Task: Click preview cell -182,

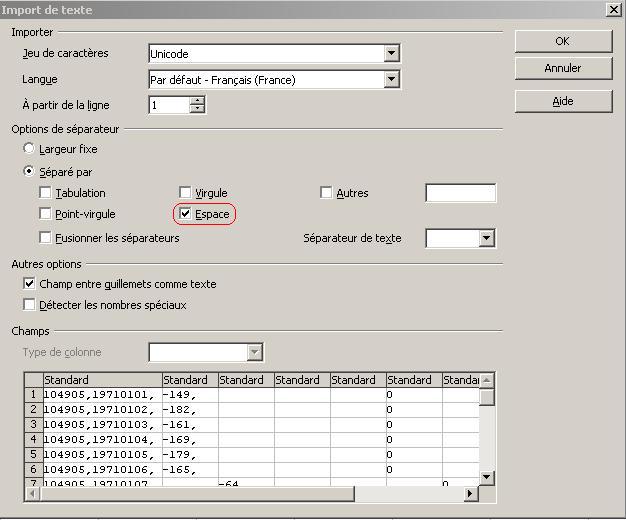Action: click(x=190, y=409)
